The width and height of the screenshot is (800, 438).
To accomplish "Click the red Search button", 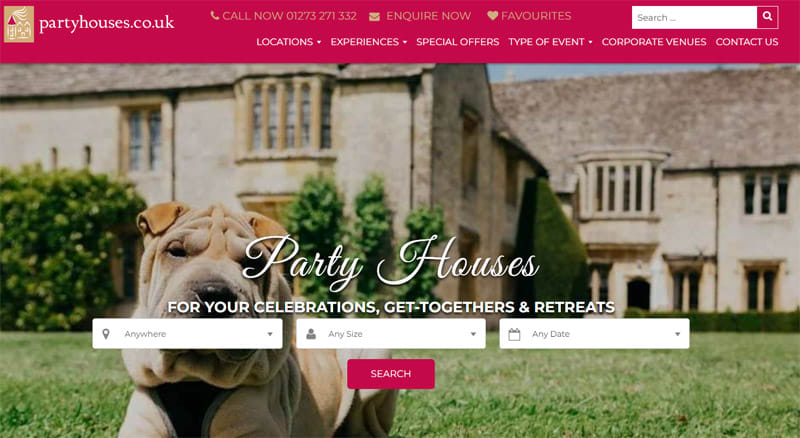I will coord(391,374).
